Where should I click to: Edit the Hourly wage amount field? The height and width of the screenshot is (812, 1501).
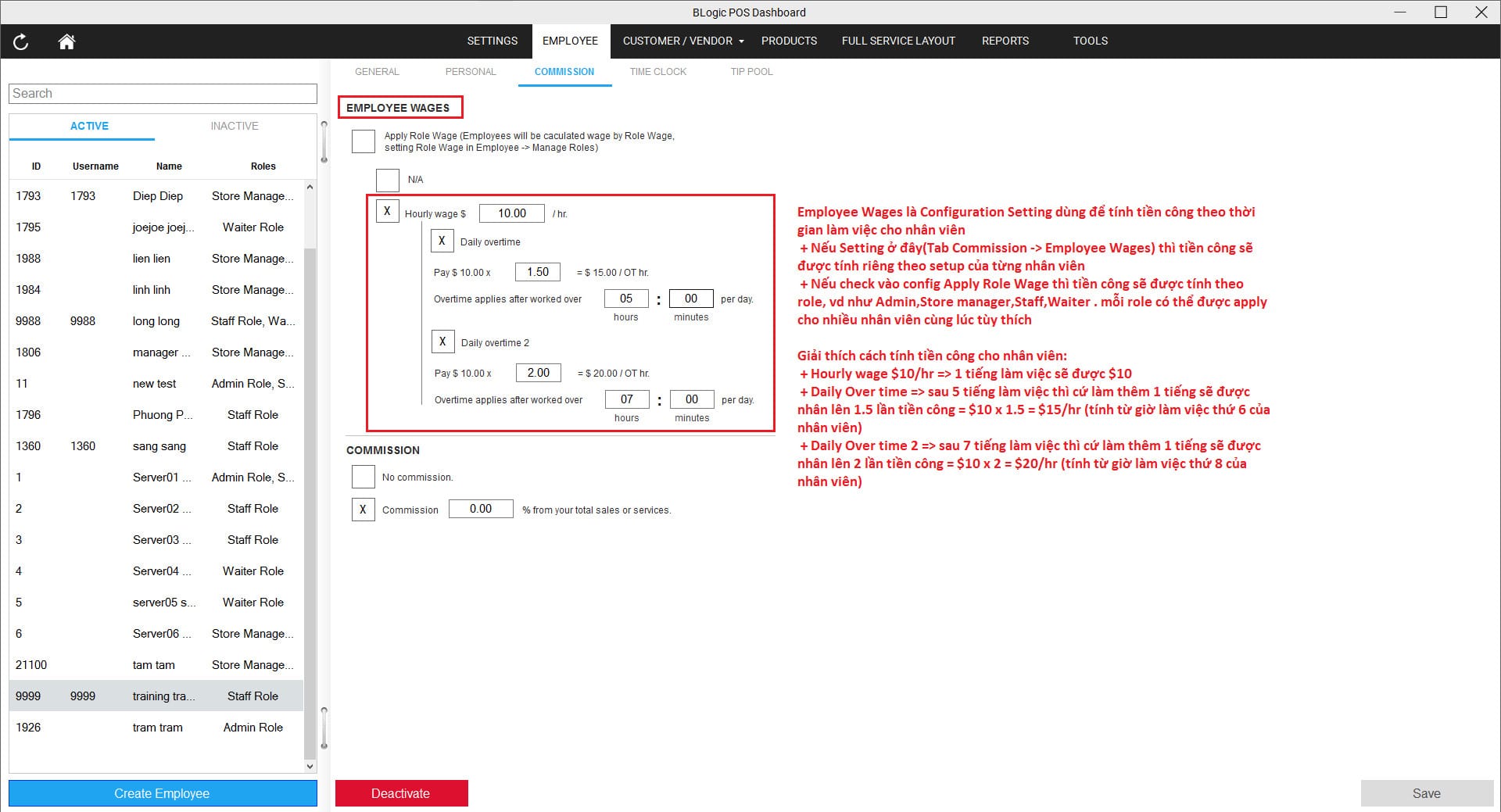511,213
